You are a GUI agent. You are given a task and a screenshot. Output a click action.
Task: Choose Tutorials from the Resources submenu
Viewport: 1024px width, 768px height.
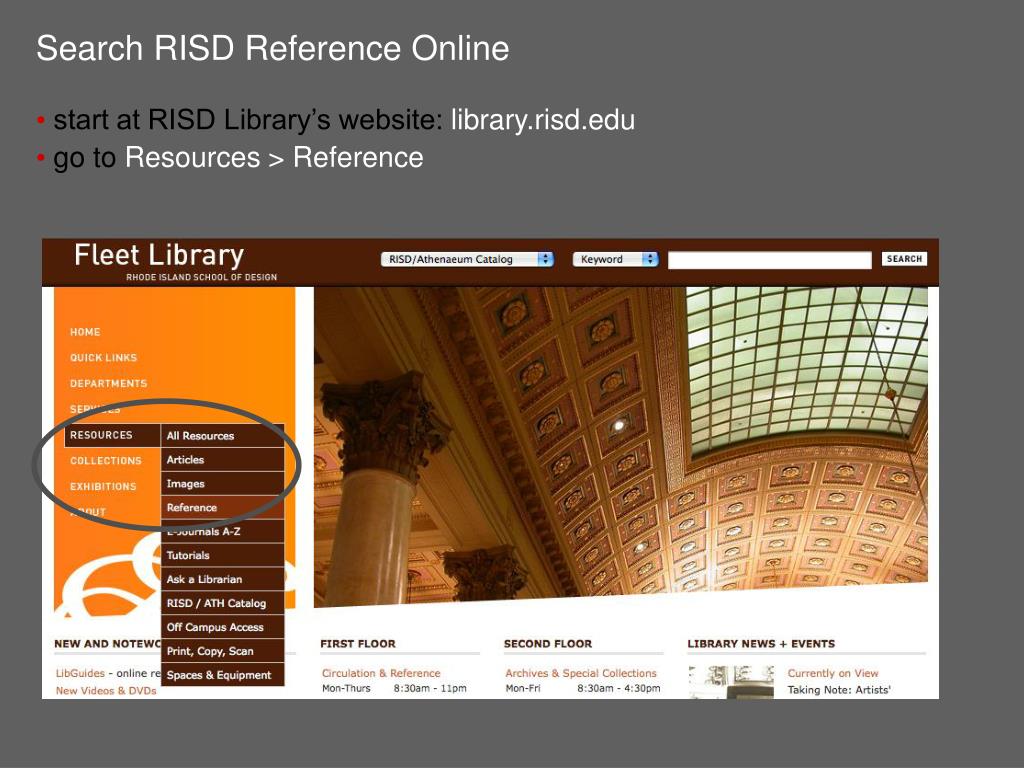click(222, 555)
